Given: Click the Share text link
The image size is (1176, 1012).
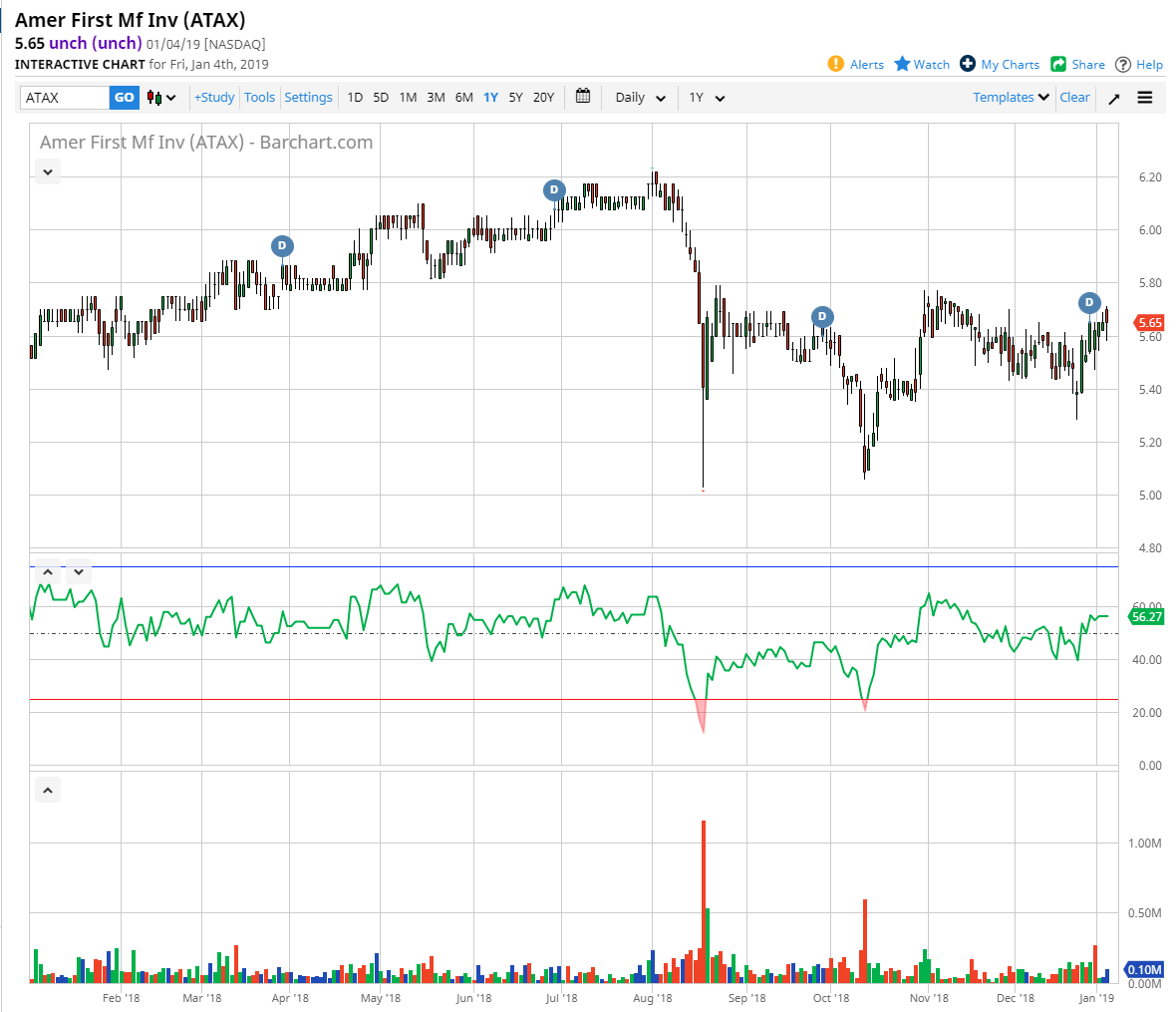Looking at the screenshot, I should coord(1088,65).
